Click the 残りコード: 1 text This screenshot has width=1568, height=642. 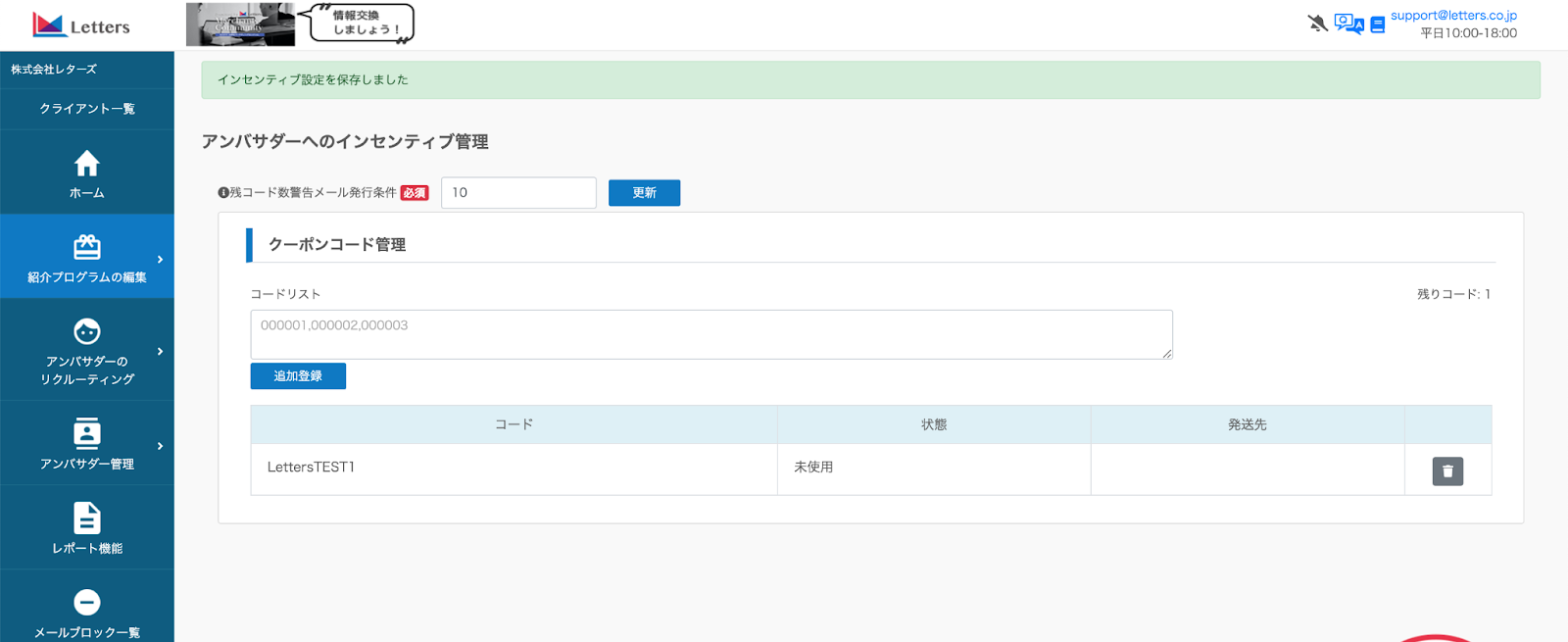pos(1453,294)
